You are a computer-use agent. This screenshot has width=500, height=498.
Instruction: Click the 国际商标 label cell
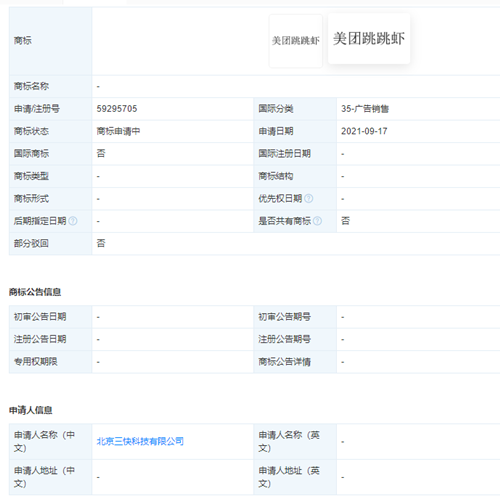coord(51,154)
